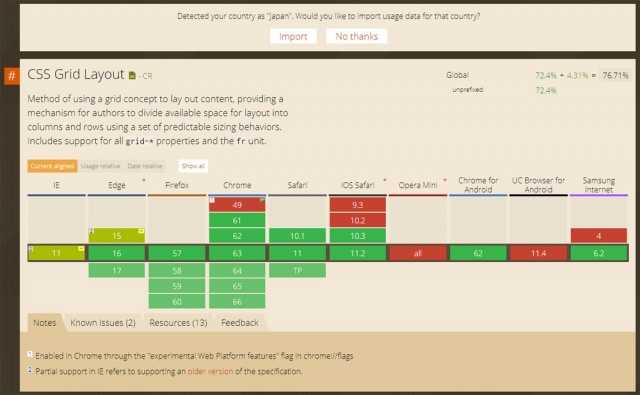Select the Firefox 57 cell
The height and width of the screenshot is (395, 640).
tap(177, 253)
